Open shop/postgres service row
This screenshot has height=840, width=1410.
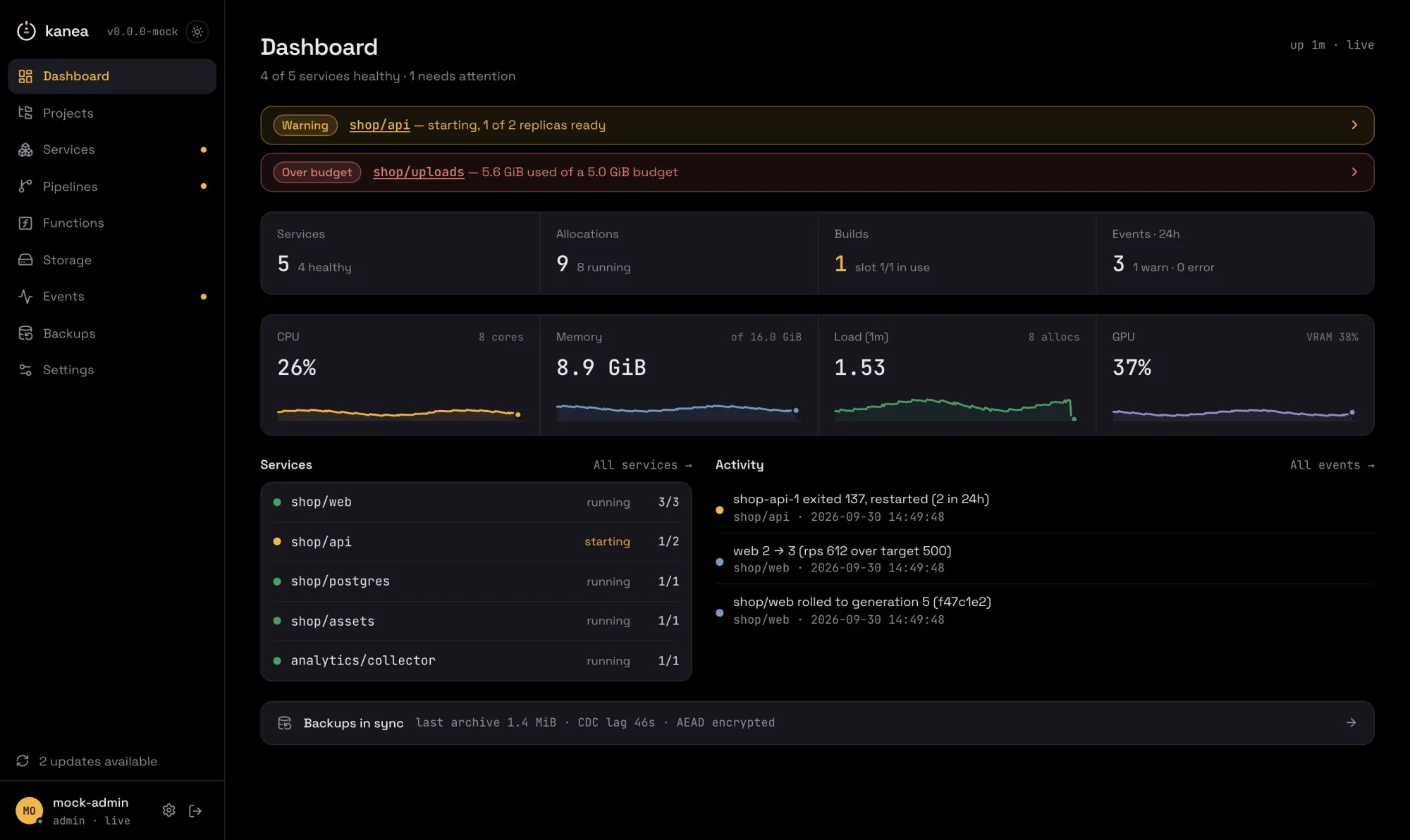(x=476, y=581)
